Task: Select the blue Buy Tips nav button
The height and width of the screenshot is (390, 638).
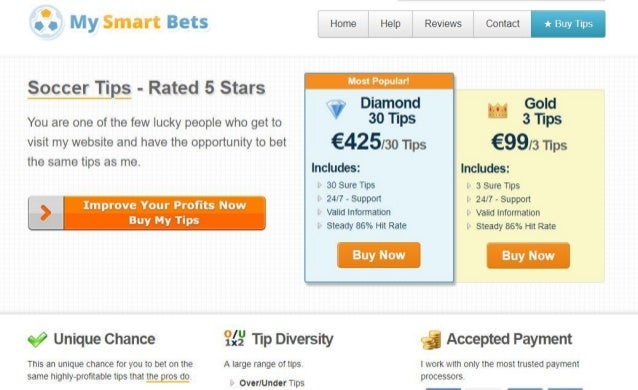Action: coord(568,24)
